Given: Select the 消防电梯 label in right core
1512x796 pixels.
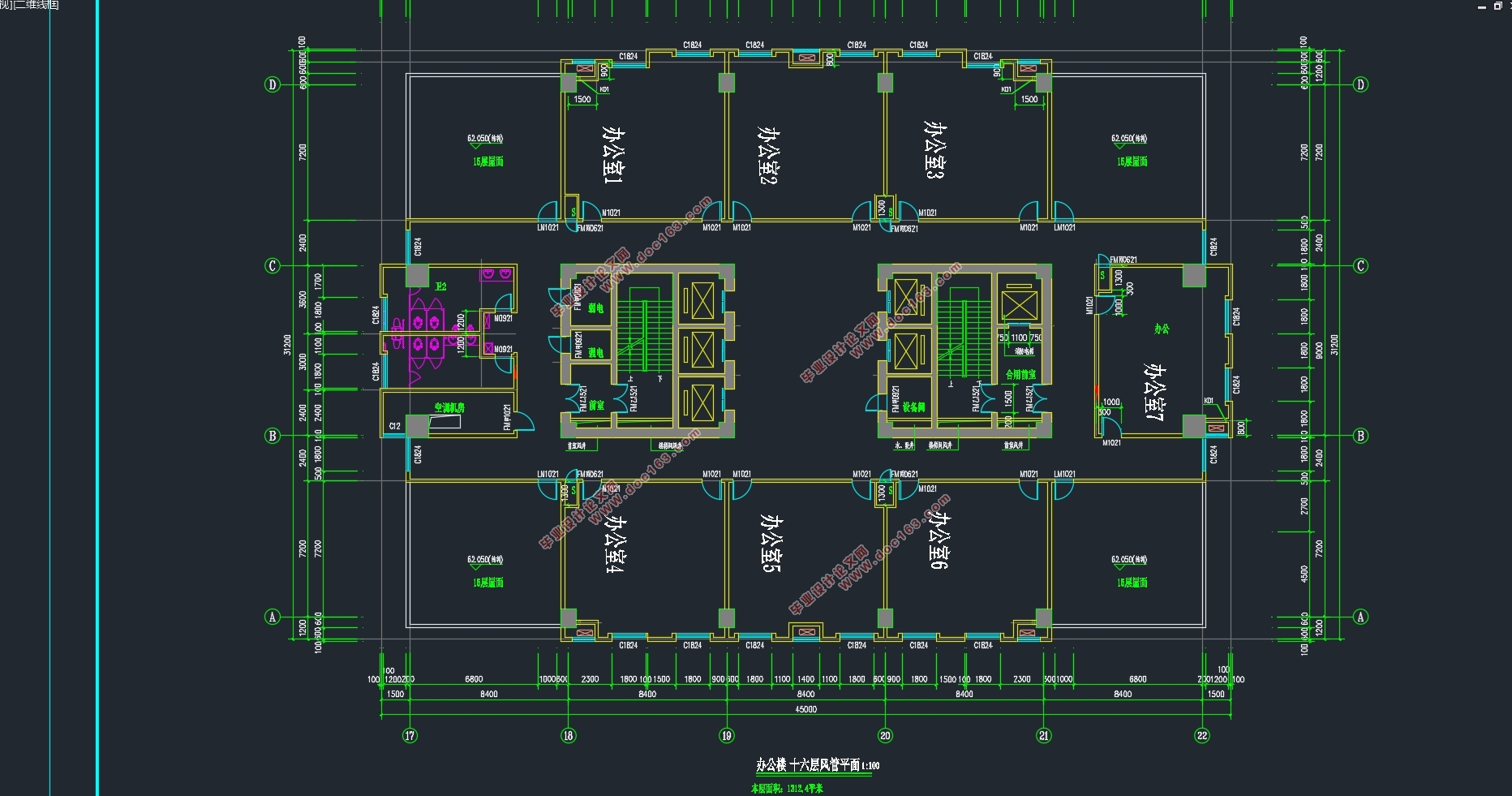Looking at the screenshot, I should pyautogui.click(x=1024, y=351).
